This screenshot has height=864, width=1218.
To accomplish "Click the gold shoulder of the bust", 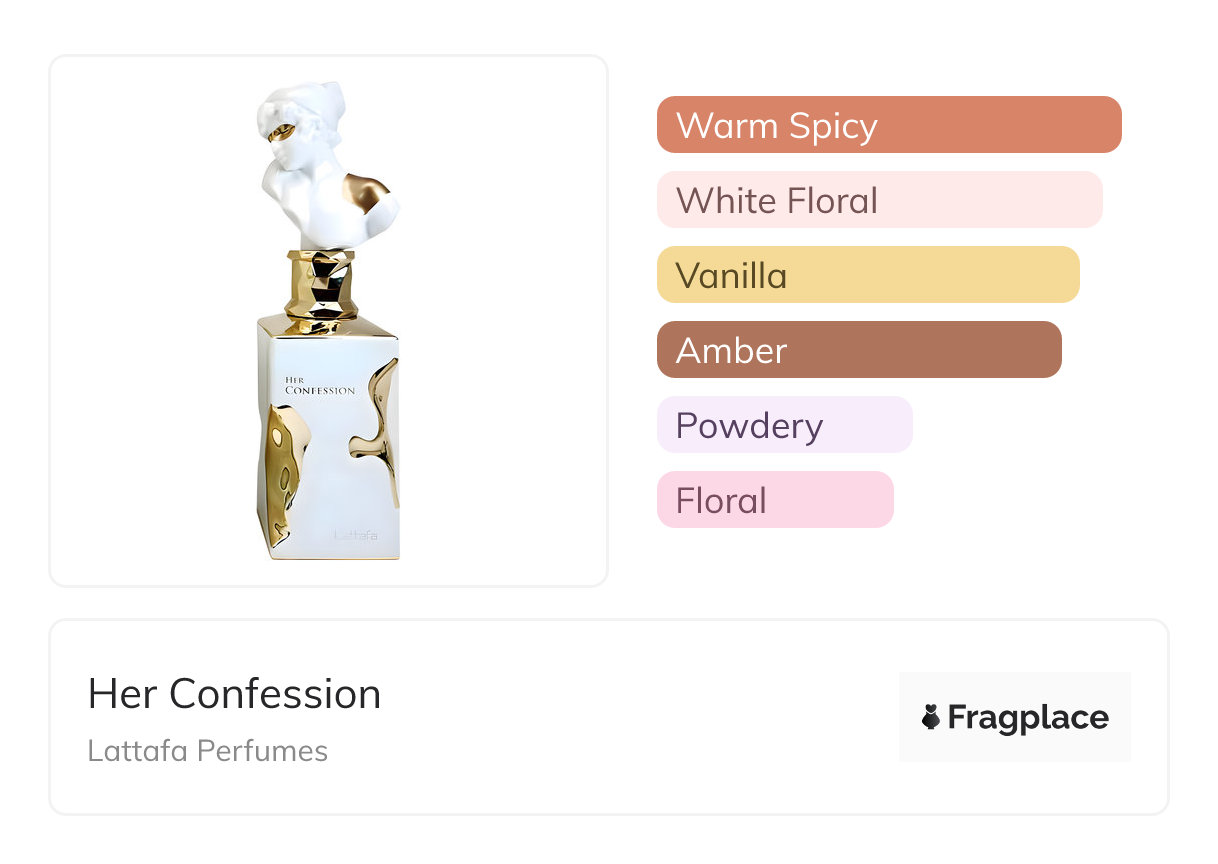I will coord(367,192).
